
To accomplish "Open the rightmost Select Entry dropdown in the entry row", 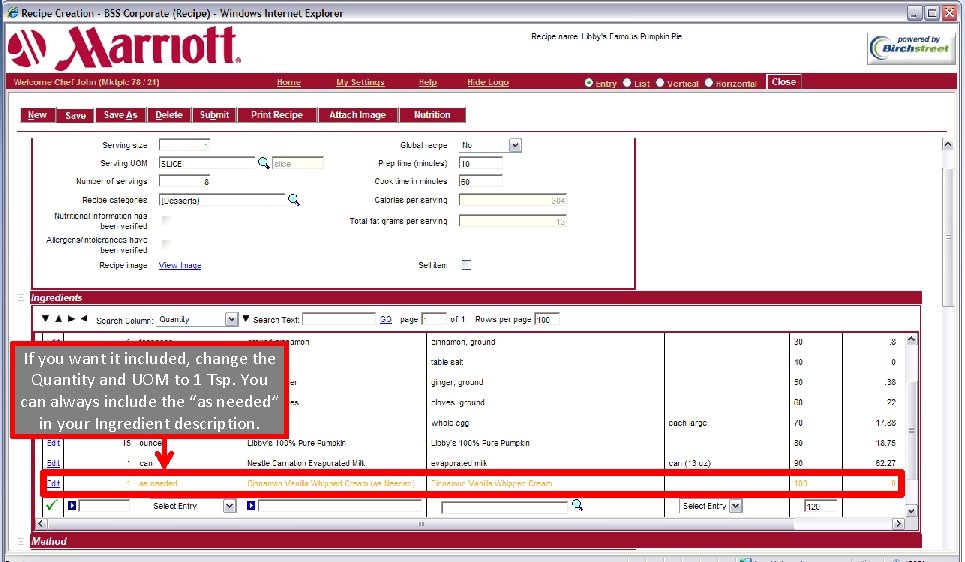I will (x=735, y=506).
